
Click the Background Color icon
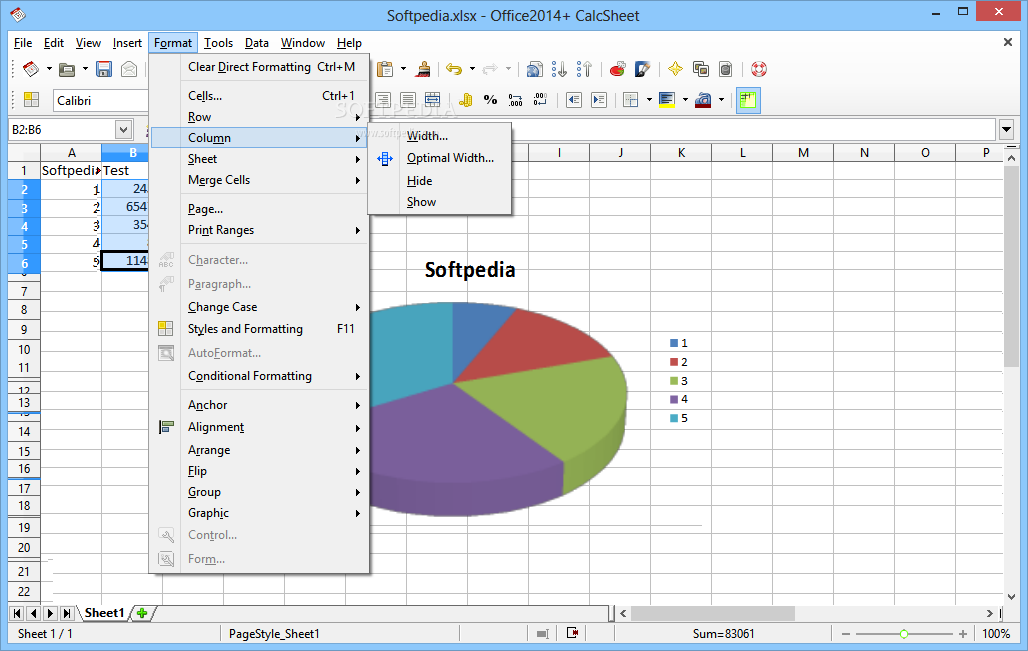pyautogui.click(x=667, y=100)
